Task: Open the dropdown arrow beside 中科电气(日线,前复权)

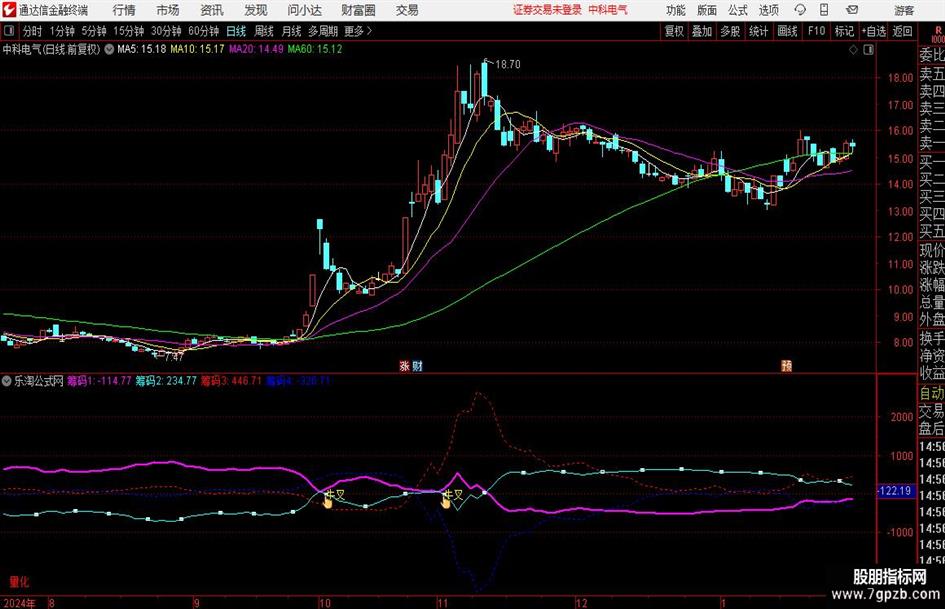Action: click(x=109, y=49)
